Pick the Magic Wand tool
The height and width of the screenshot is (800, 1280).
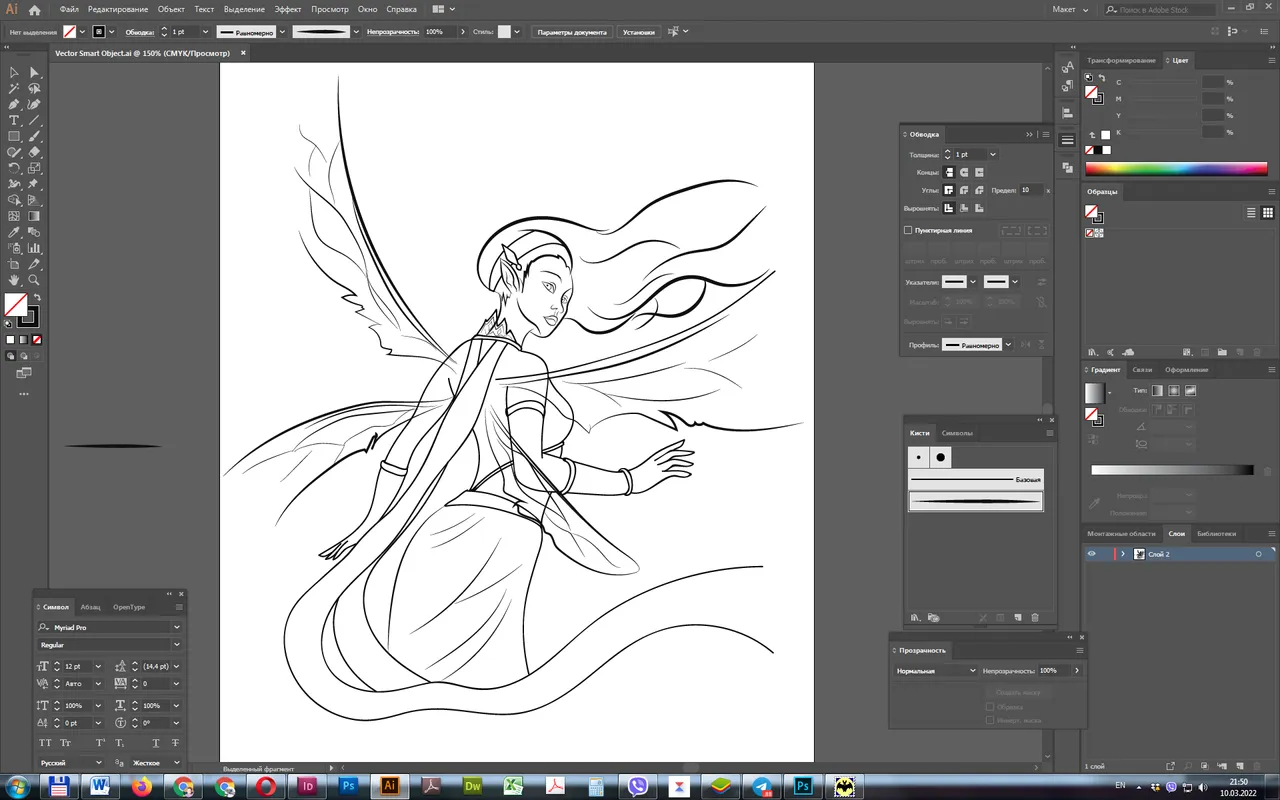point(14,88)
